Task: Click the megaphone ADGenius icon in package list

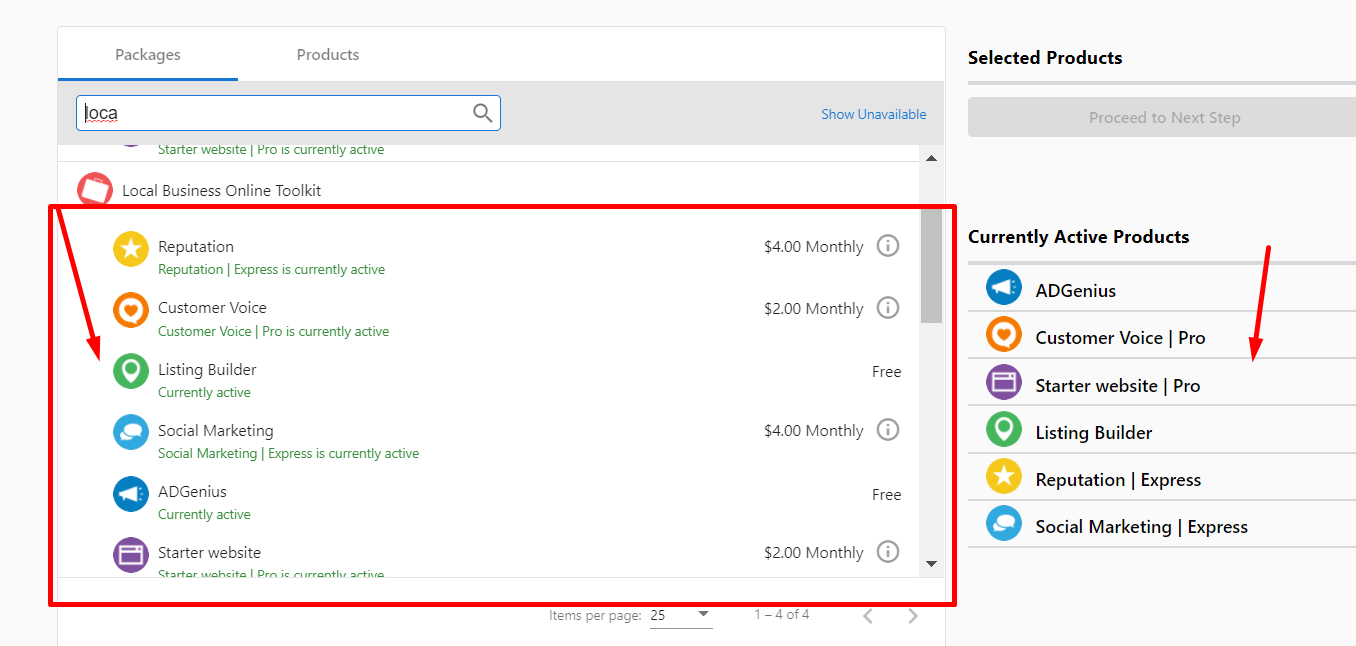Action: pos(131,494)
